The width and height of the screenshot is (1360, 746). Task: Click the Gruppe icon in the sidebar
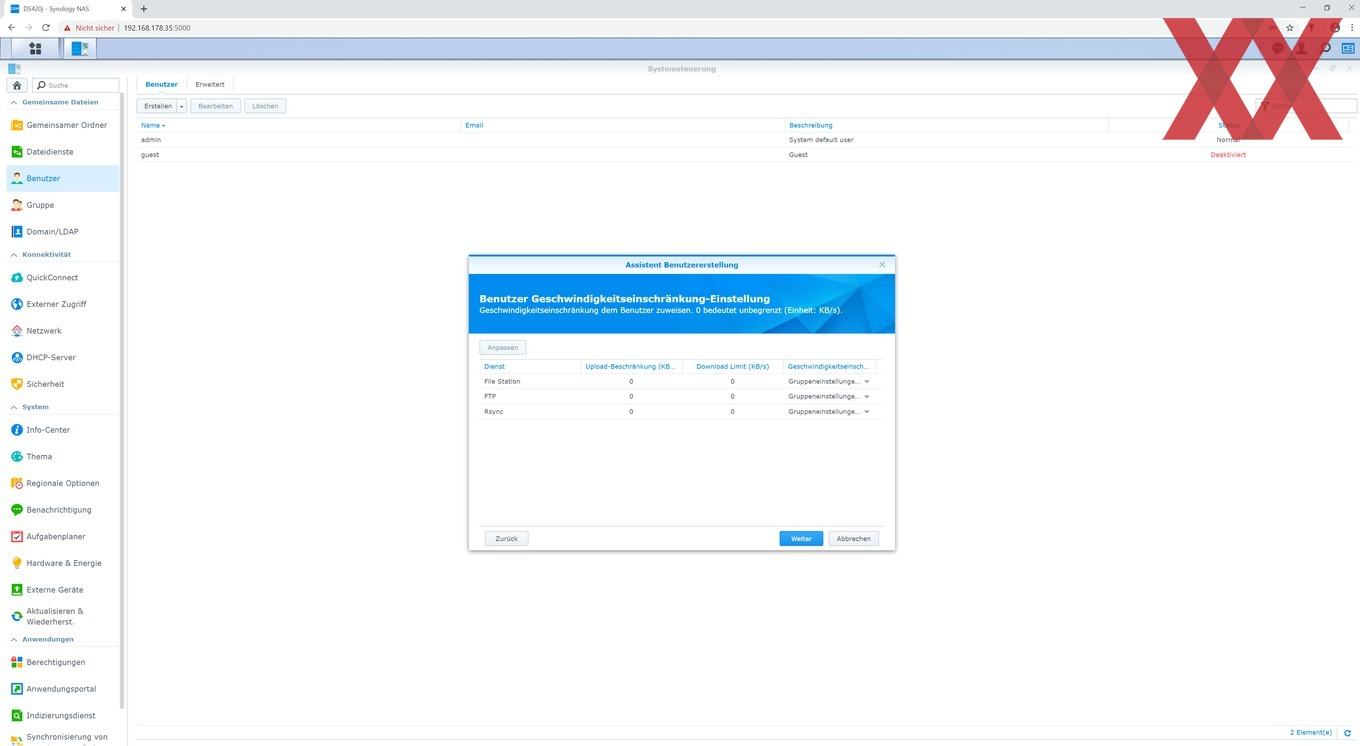(16, 205)
